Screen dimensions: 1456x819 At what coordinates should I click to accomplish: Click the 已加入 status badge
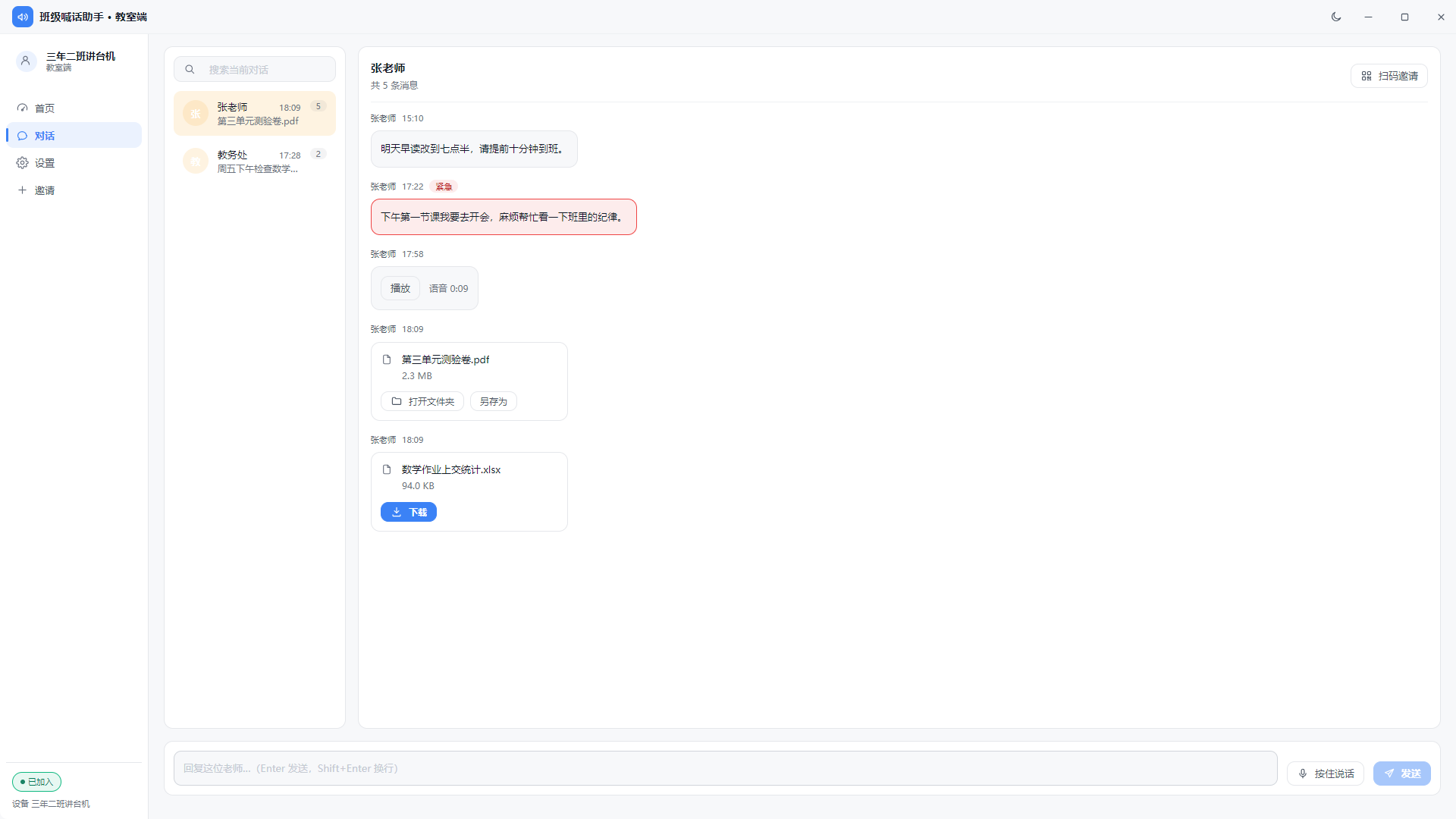click(x=36, y=782)
